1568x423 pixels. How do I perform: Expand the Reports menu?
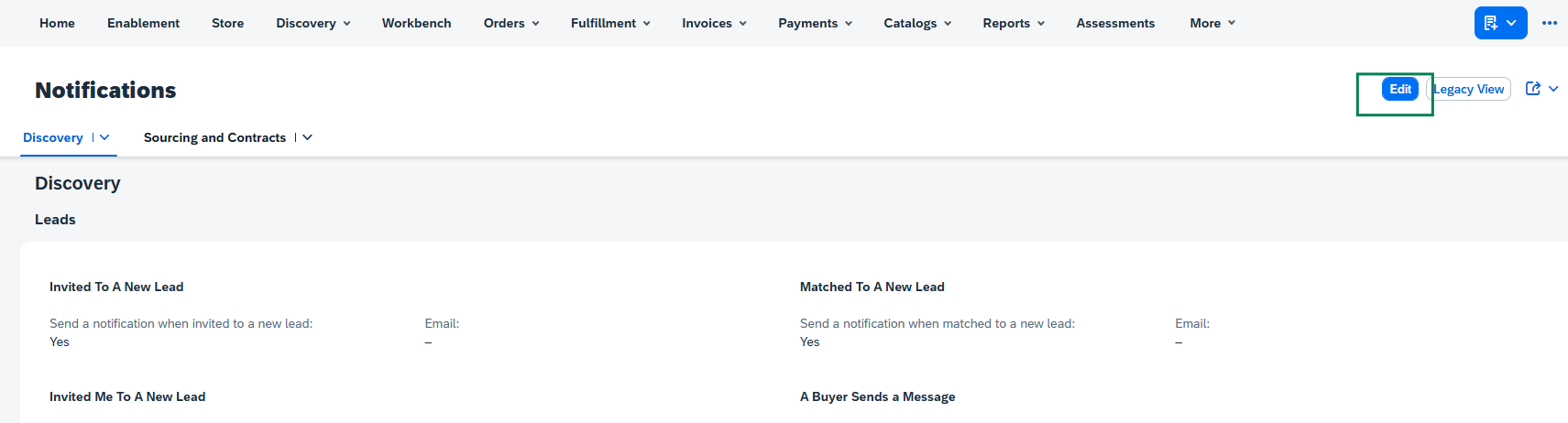[1014, 23]
